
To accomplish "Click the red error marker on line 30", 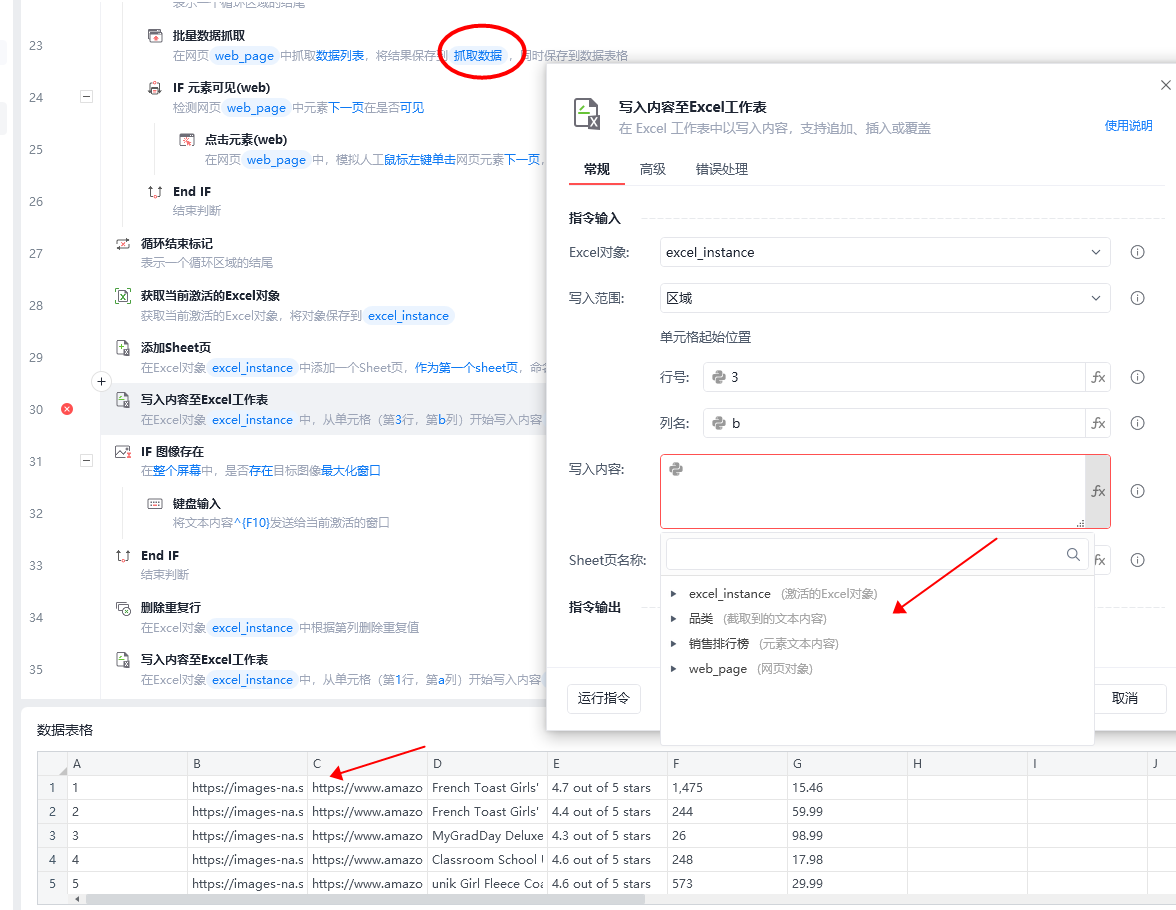I will pos(68,409).
